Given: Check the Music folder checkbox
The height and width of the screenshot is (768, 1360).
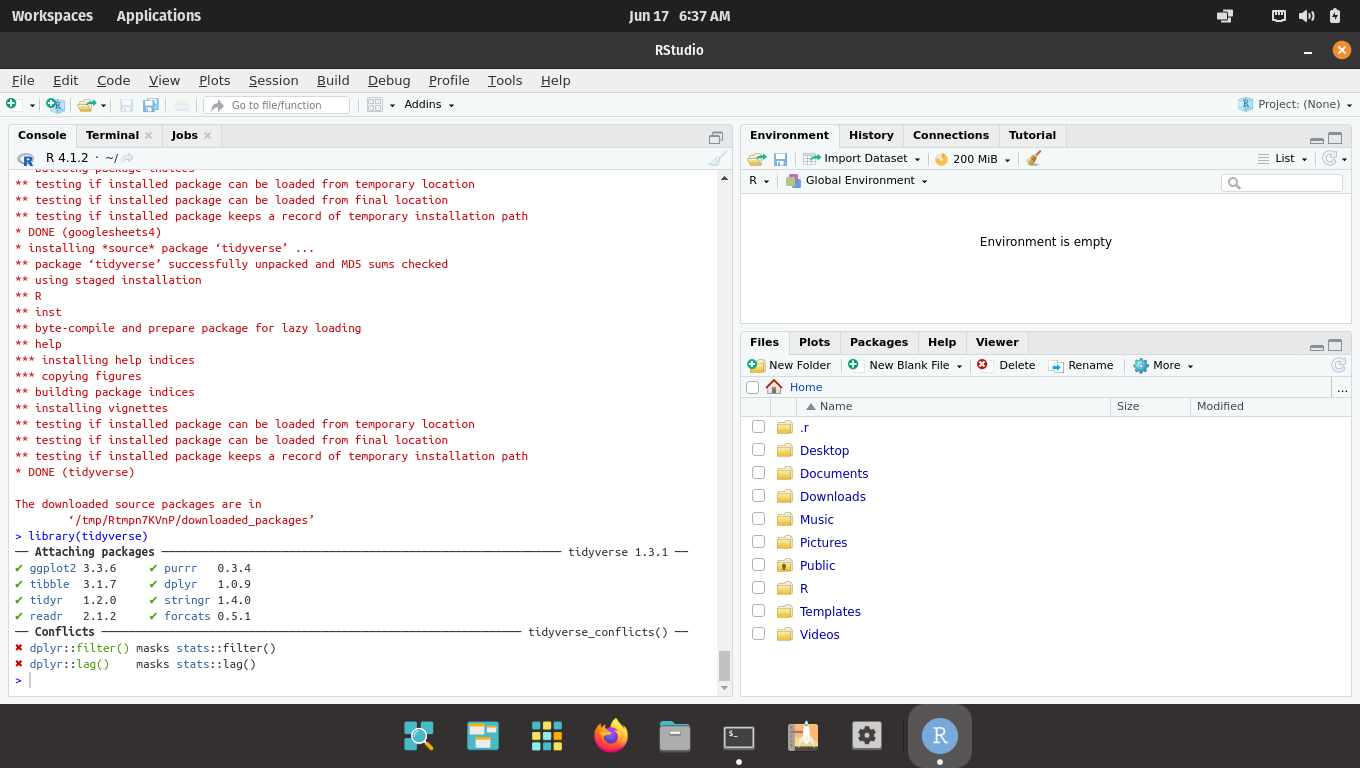Looking at the screenshot, I should 758,519.
